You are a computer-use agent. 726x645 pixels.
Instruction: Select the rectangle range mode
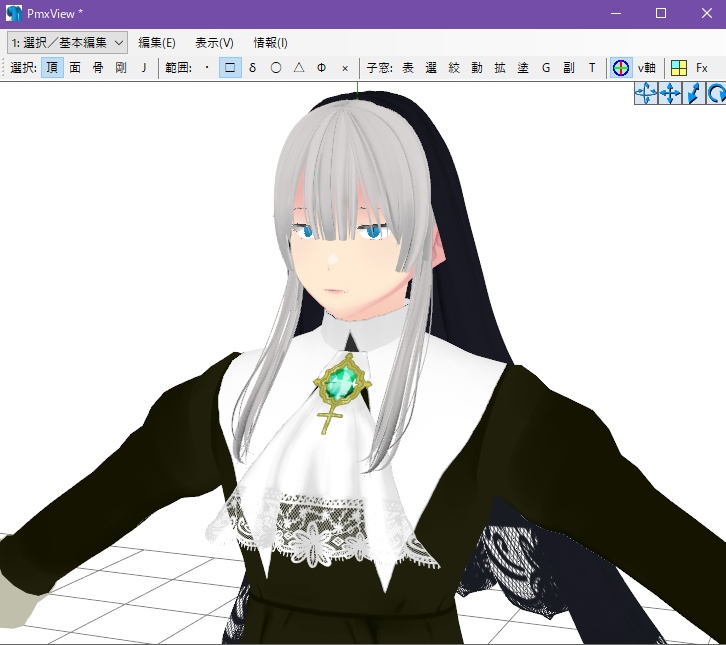[230, 68]
